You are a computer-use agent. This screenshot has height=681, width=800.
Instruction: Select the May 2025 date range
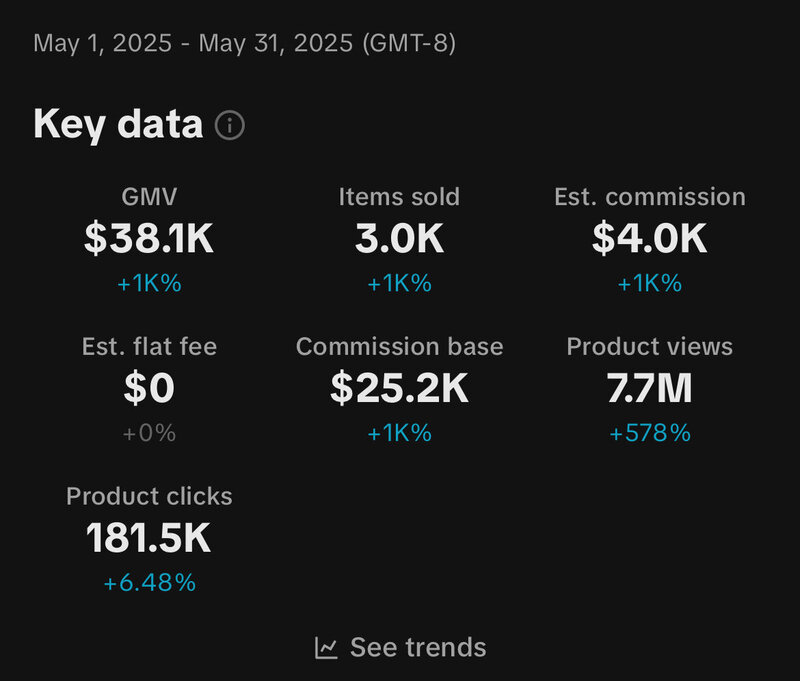[244, 43]
